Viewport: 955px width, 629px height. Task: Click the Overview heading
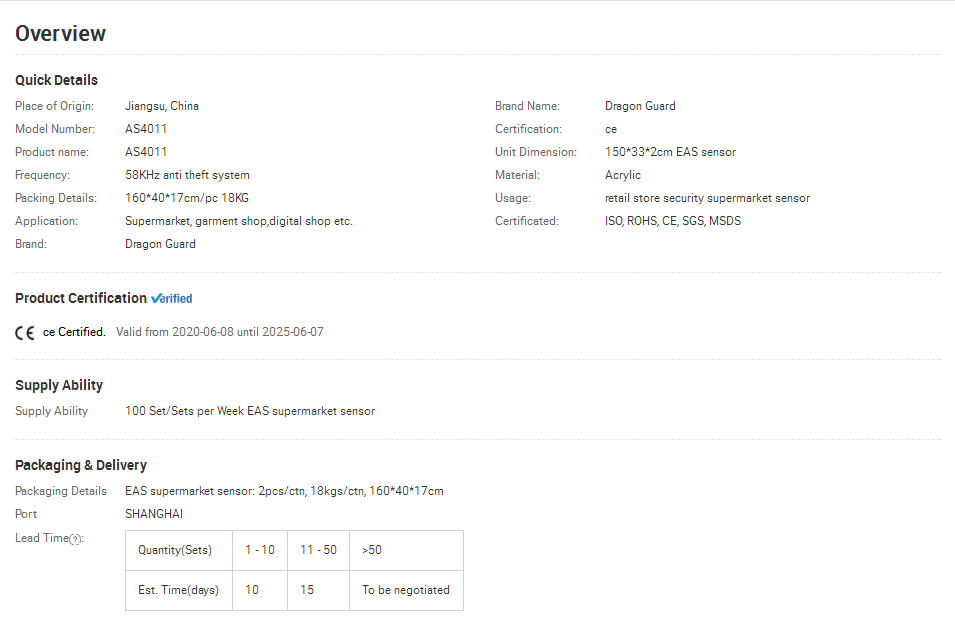(x=60, y=33)
